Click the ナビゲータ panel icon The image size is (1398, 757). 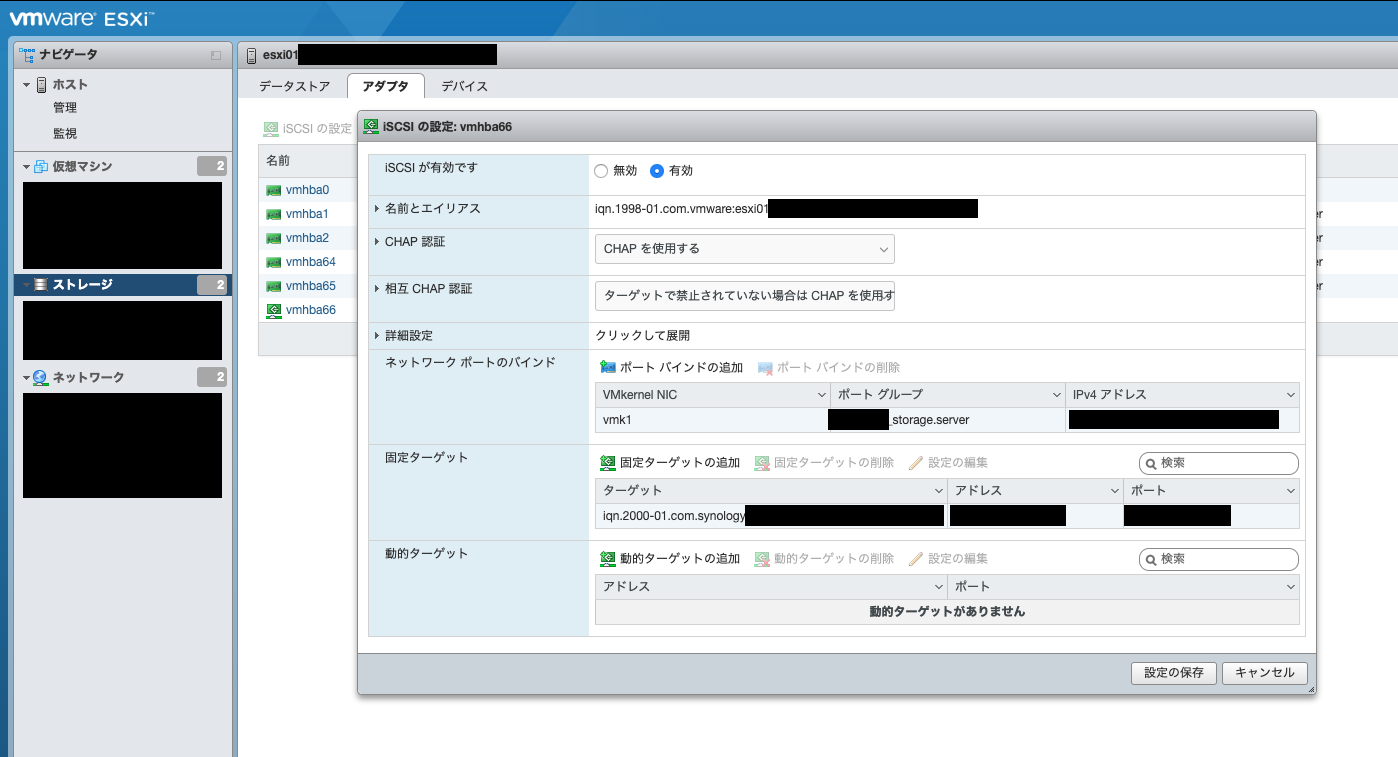coord(27,55)
